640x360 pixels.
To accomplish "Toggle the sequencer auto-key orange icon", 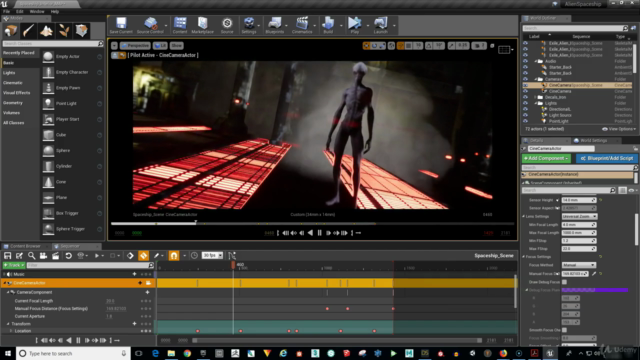I will coord(143,256).
